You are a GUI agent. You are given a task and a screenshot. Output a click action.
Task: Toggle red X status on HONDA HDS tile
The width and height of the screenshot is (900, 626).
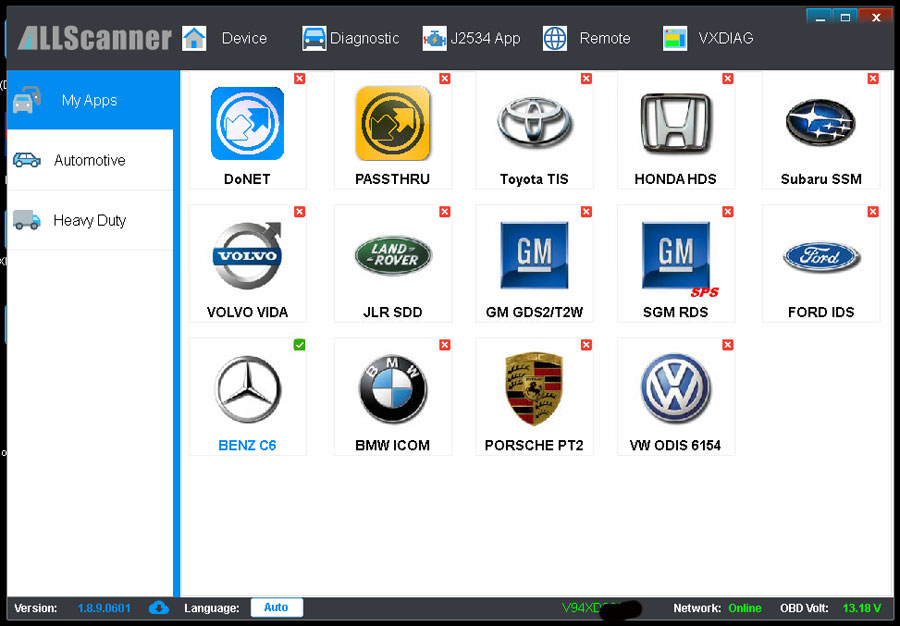tap(728, 79)
